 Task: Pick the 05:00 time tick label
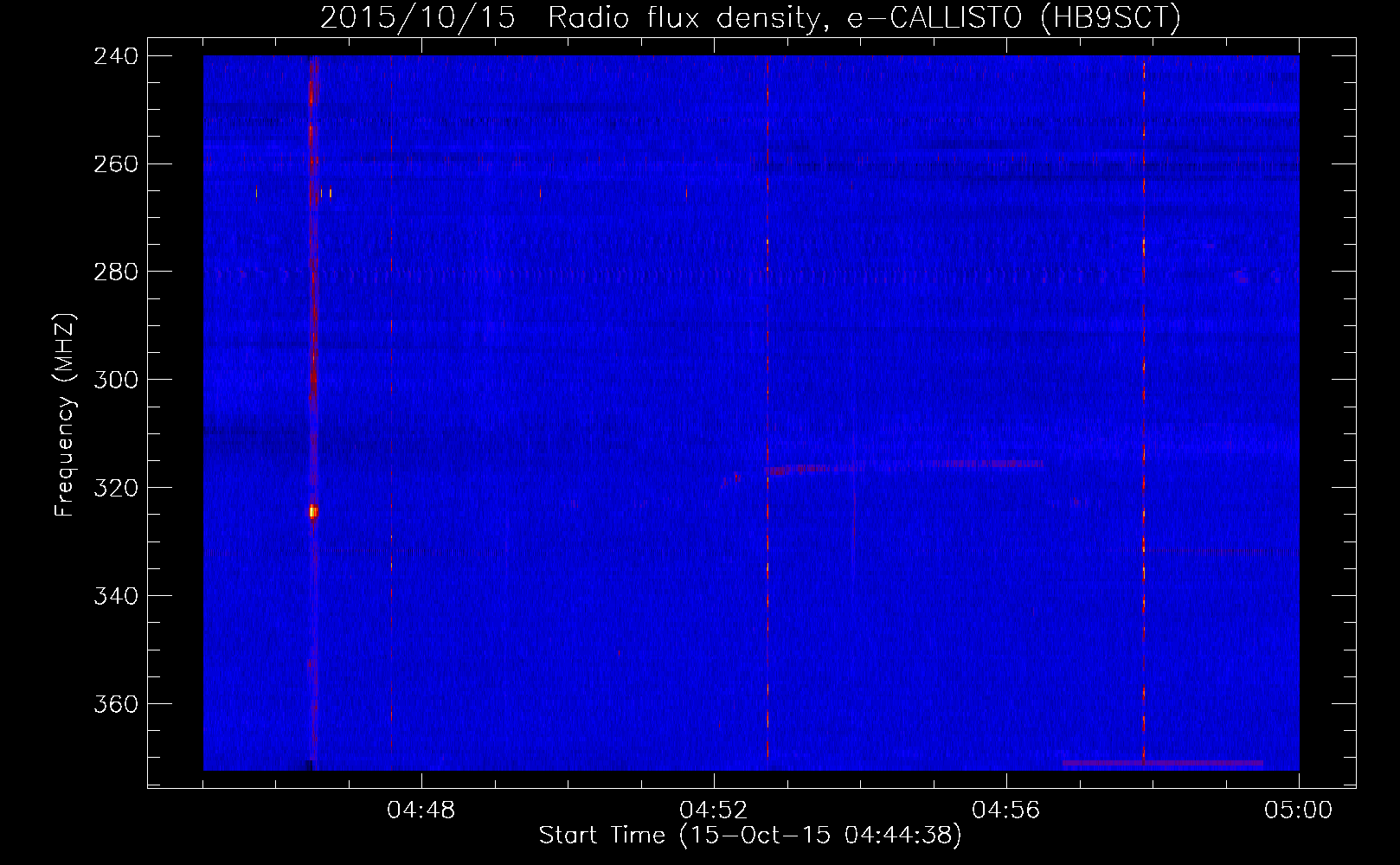(1299, 811)
